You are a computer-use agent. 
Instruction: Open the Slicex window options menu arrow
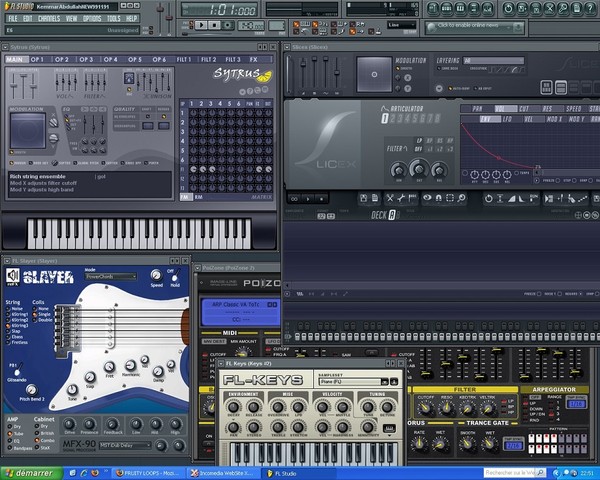[x=287, y=47]
